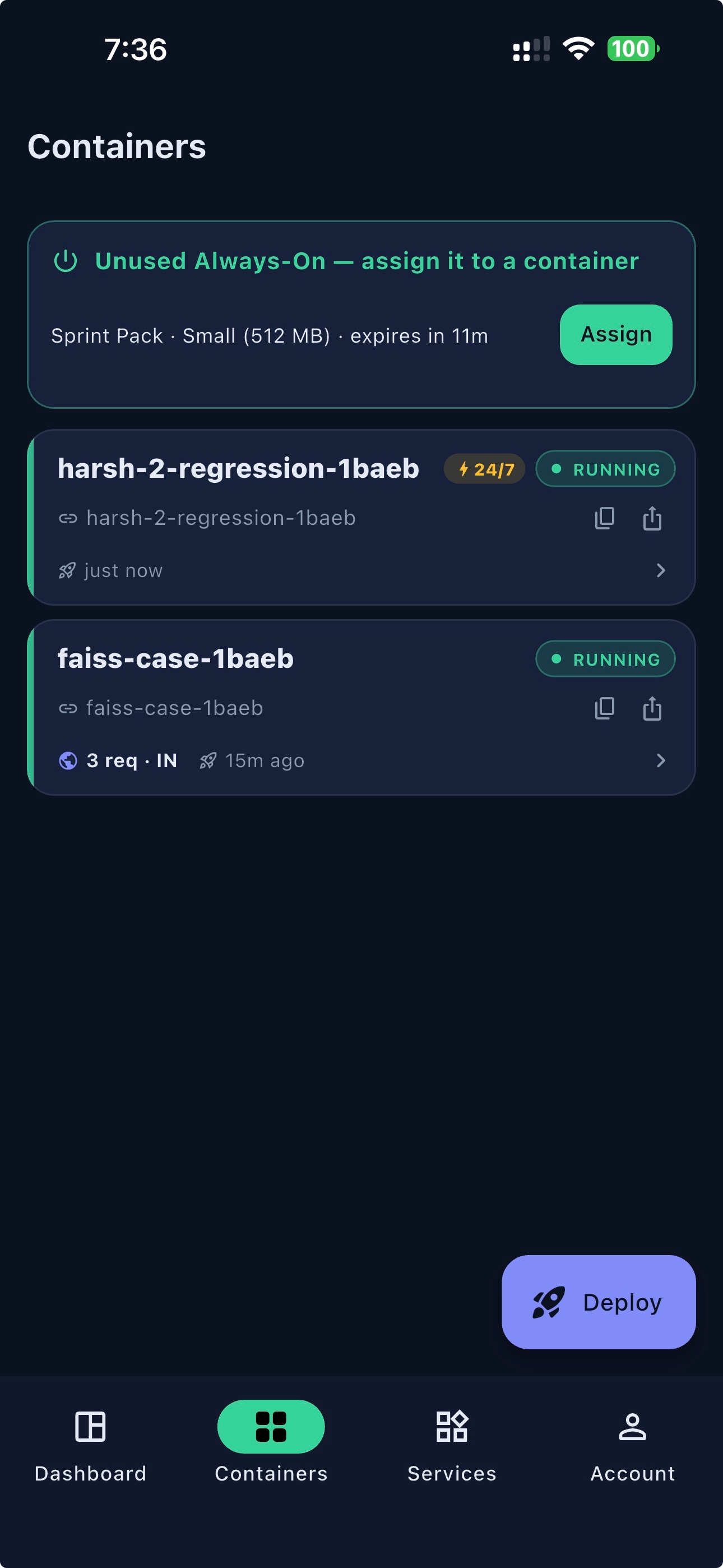This screenshot has width=723, height=1568.
Task: Expand harsh-2-regression-1baeb details via chevron
Action: 661,570
